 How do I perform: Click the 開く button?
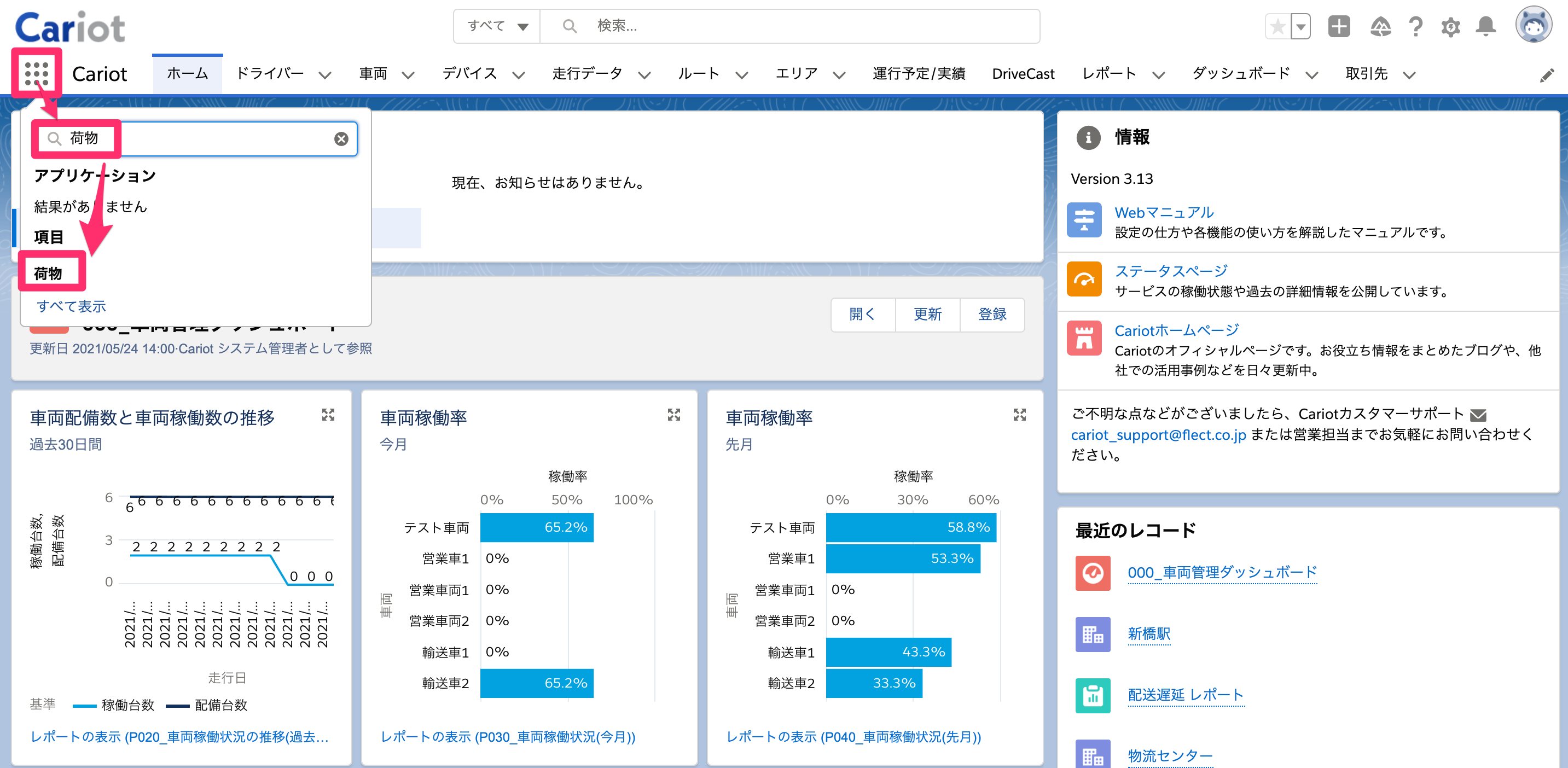coord(863,315)
